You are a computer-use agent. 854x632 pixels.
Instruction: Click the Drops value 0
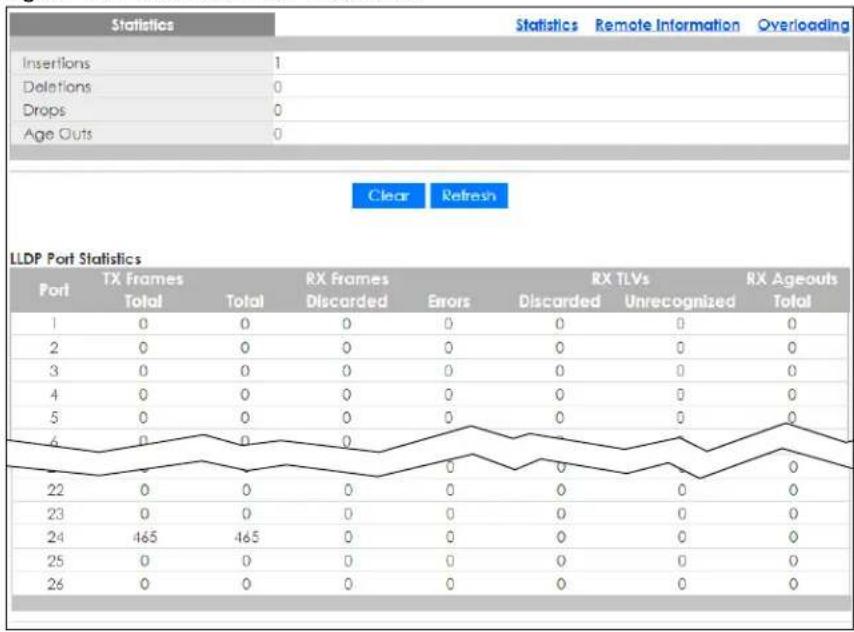278,111
